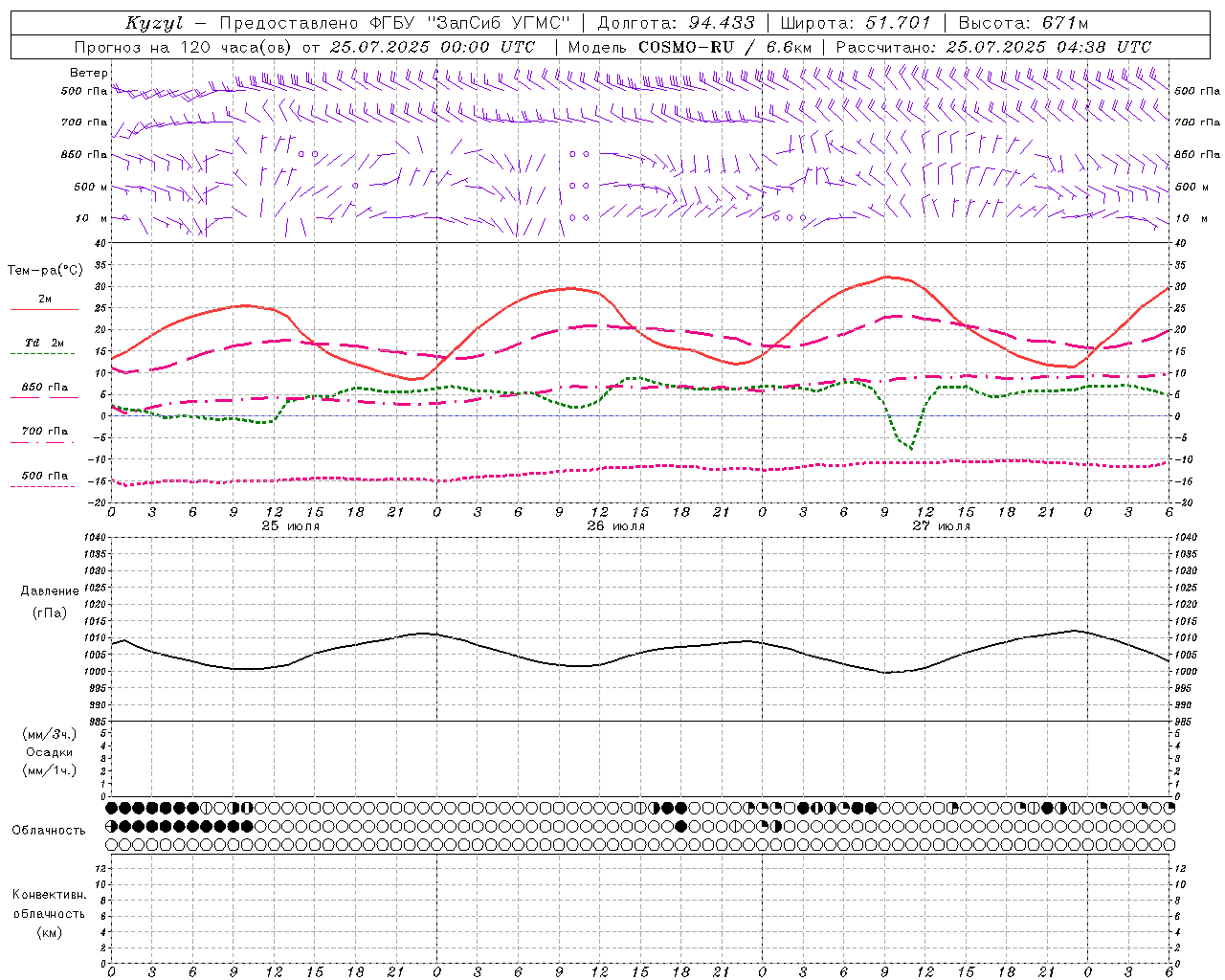Click the "Td 2м" dew point legend entry
Screen dimensions: 1225x980
[x=45, y=343]
